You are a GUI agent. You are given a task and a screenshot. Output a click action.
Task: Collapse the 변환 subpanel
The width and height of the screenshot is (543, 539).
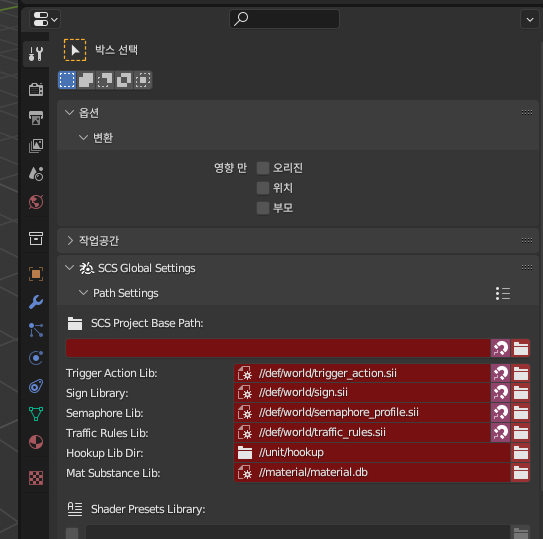[x=83, y=138]
